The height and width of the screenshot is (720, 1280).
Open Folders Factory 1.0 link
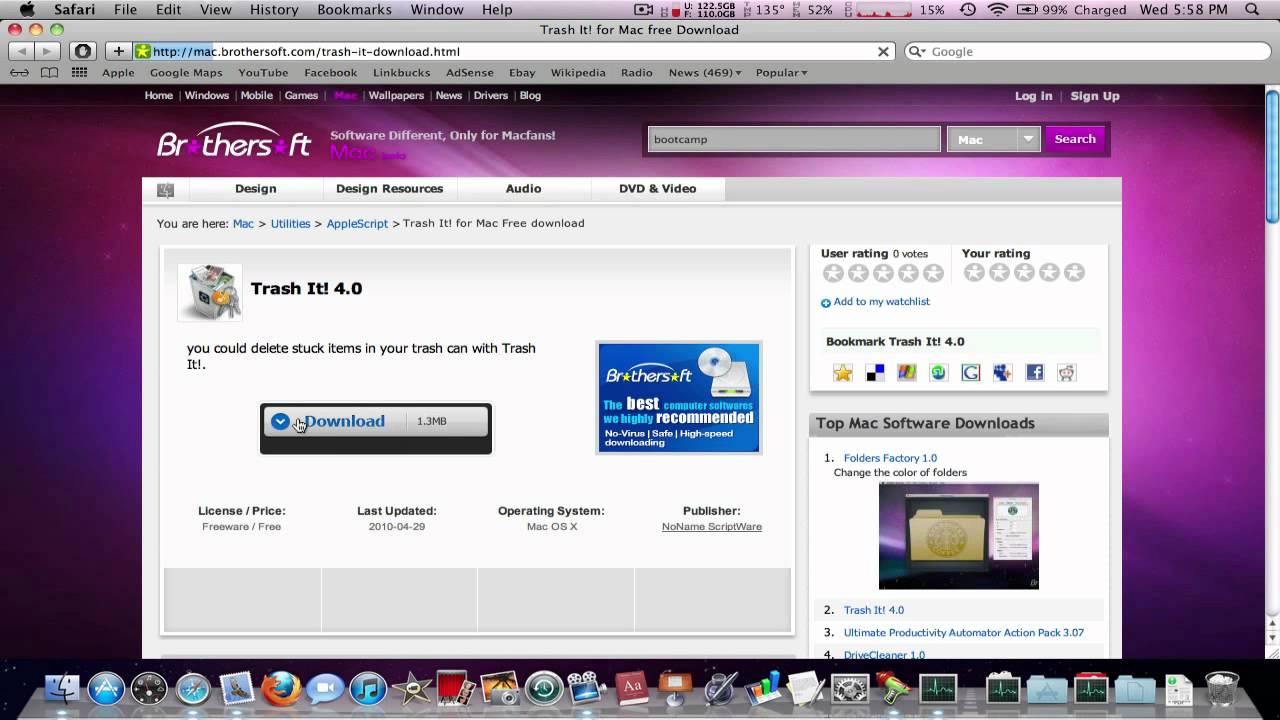click(890, 458)
